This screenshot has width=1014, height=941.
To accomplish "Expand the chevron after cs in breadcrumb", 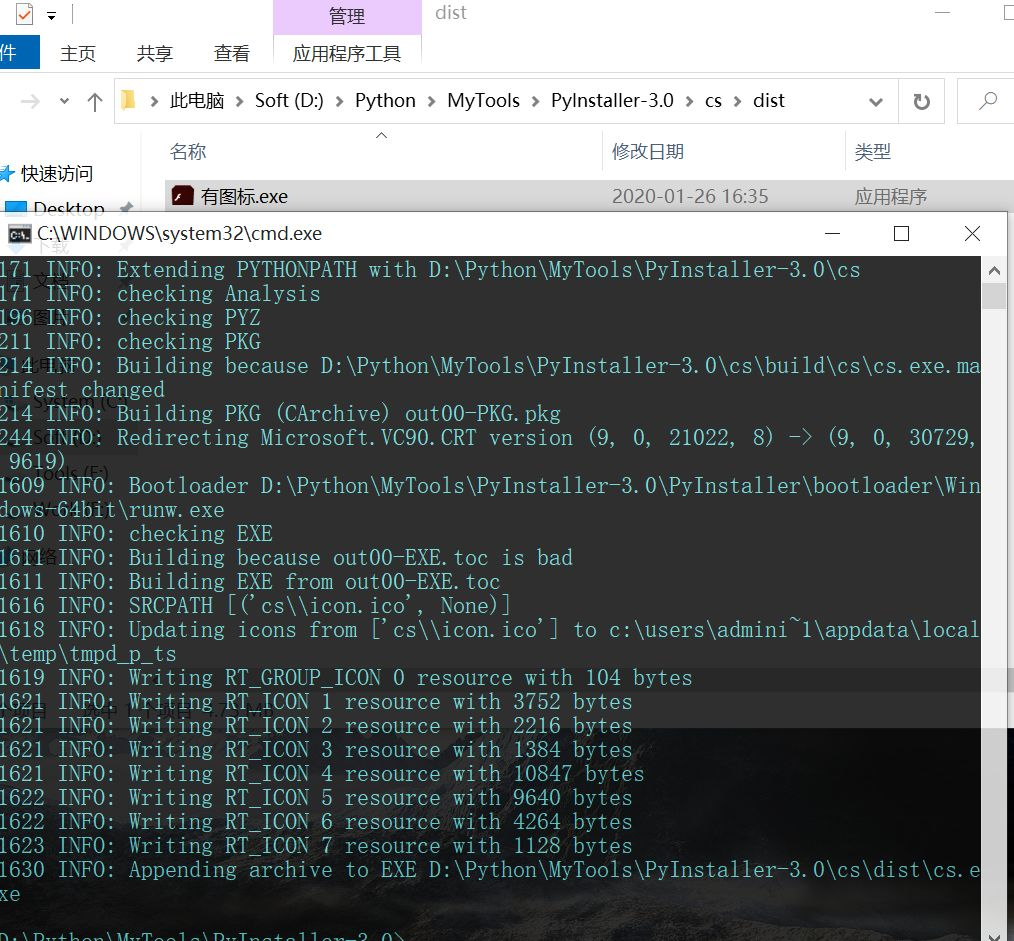I will coord(737,102).
